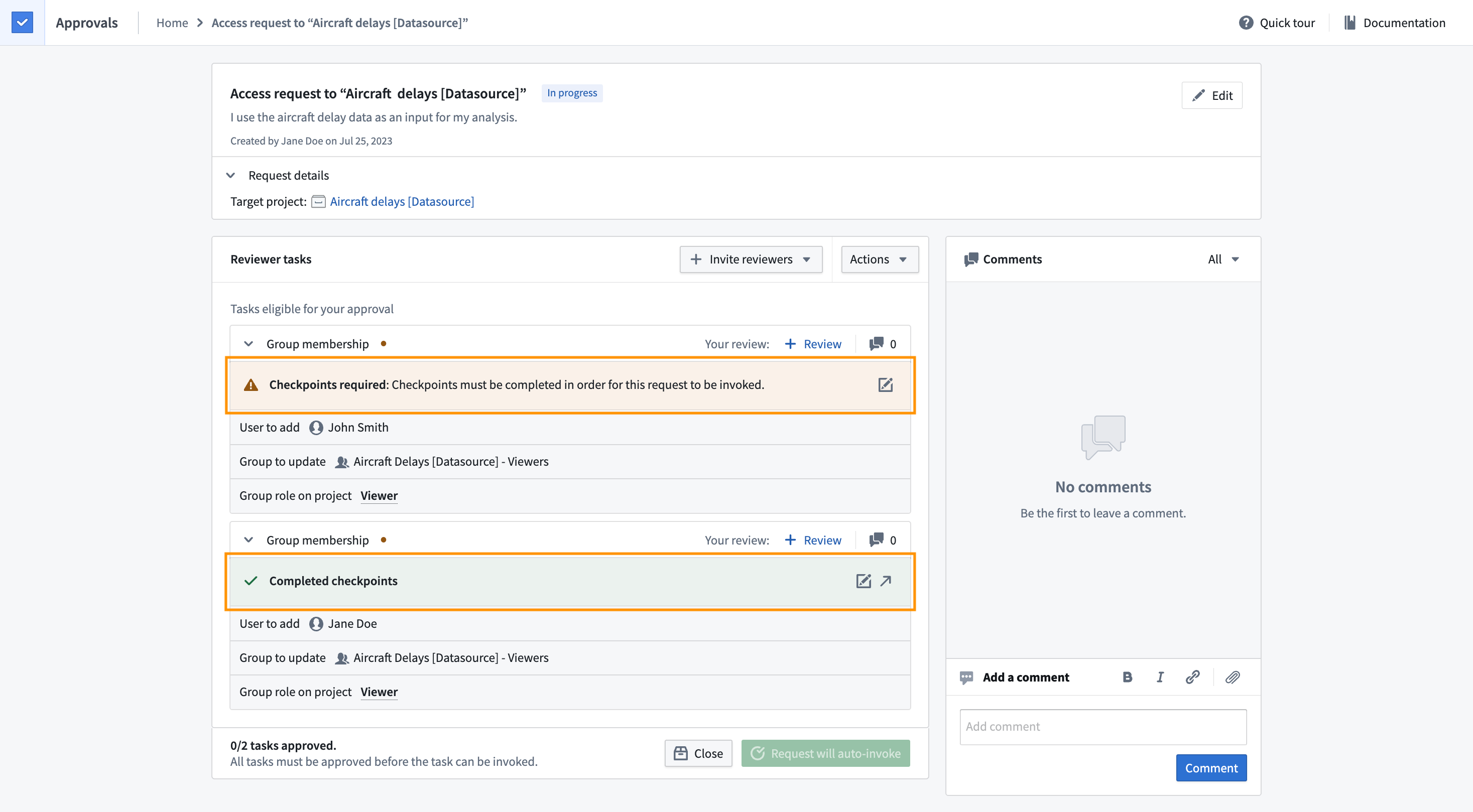Click the comment bubble icon next to first Group membership
The height and width of the screenshot is (812, 1473).
pyautogui.click(x=876, y=343)
